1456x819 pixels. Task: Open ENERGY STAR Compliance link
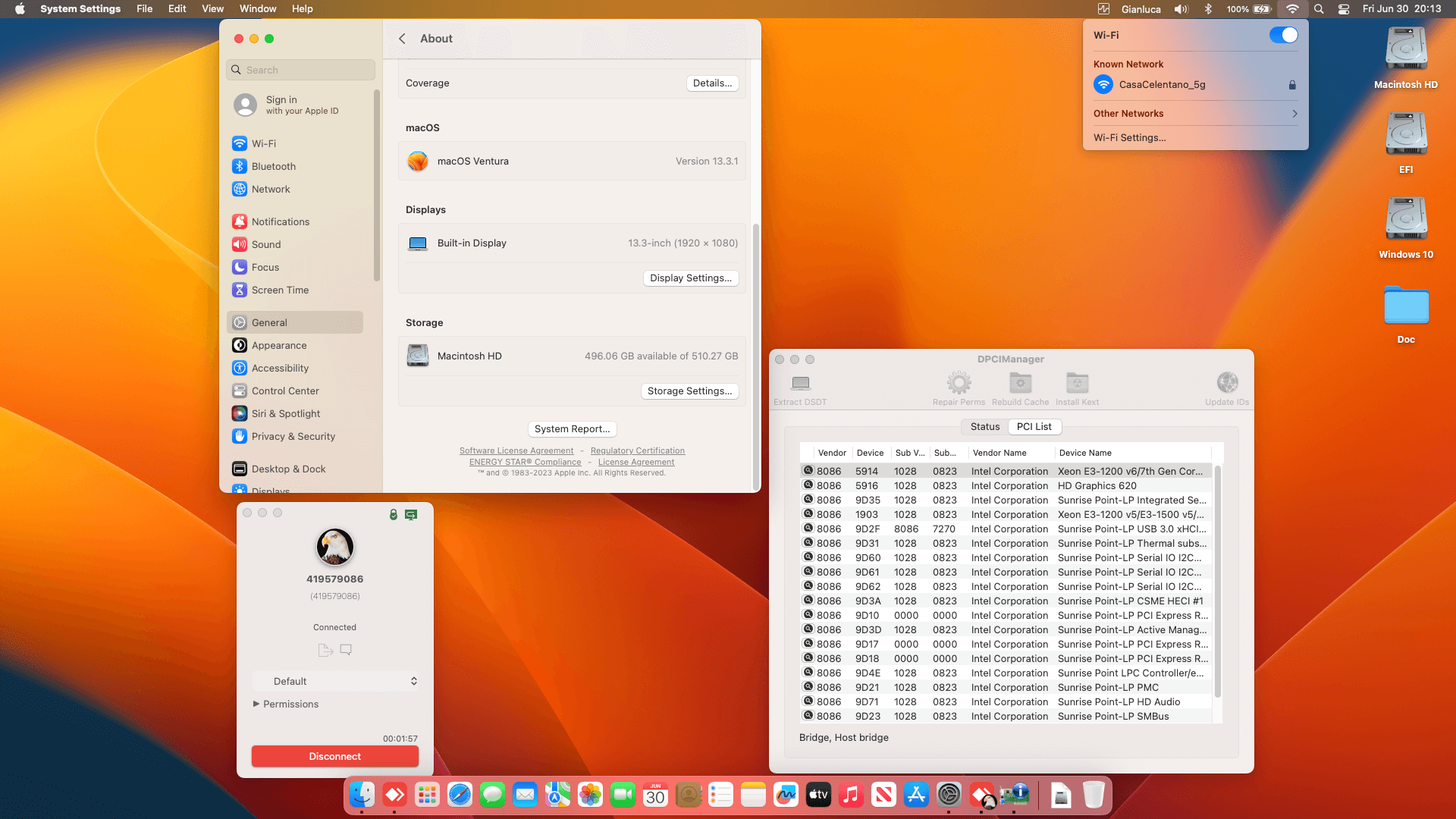tap(526, 462)
